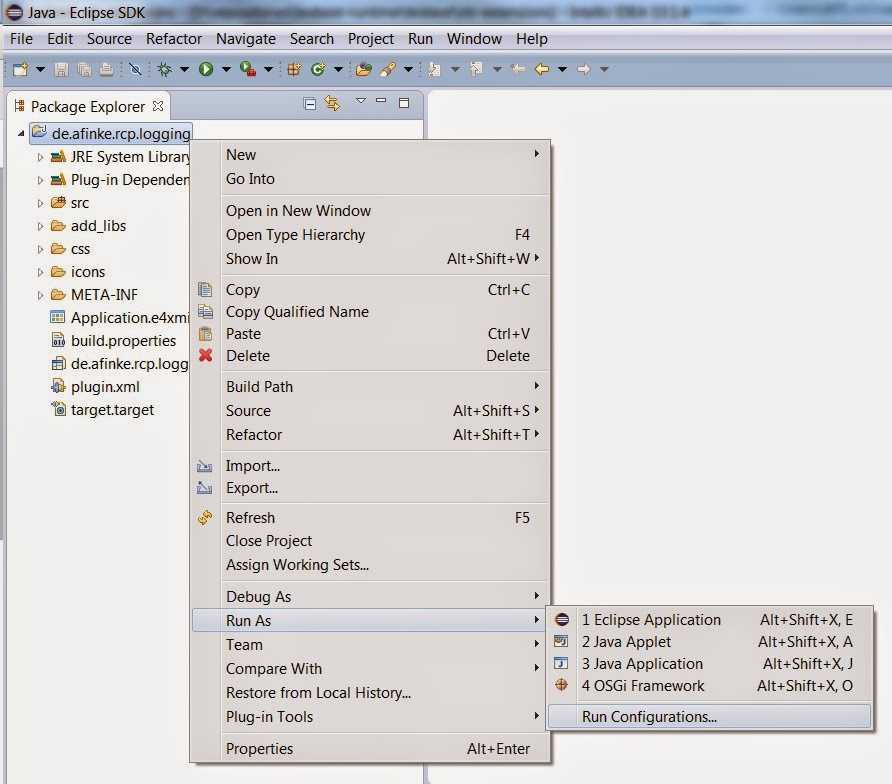This screenshot has width=892, height=784.
Task: Select 3 Java Application run option
Action: coord(709,664)
